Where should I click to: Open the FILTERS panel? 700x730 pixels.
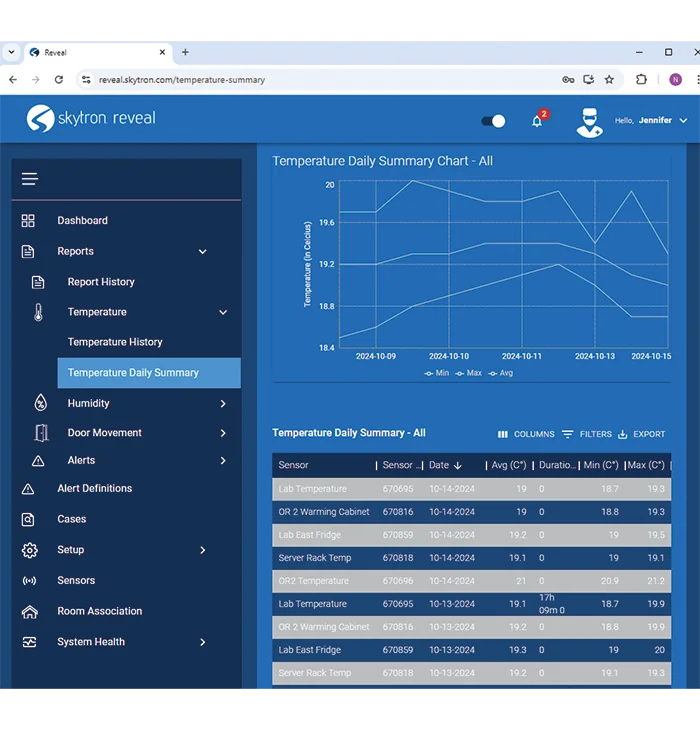[587, 434]
